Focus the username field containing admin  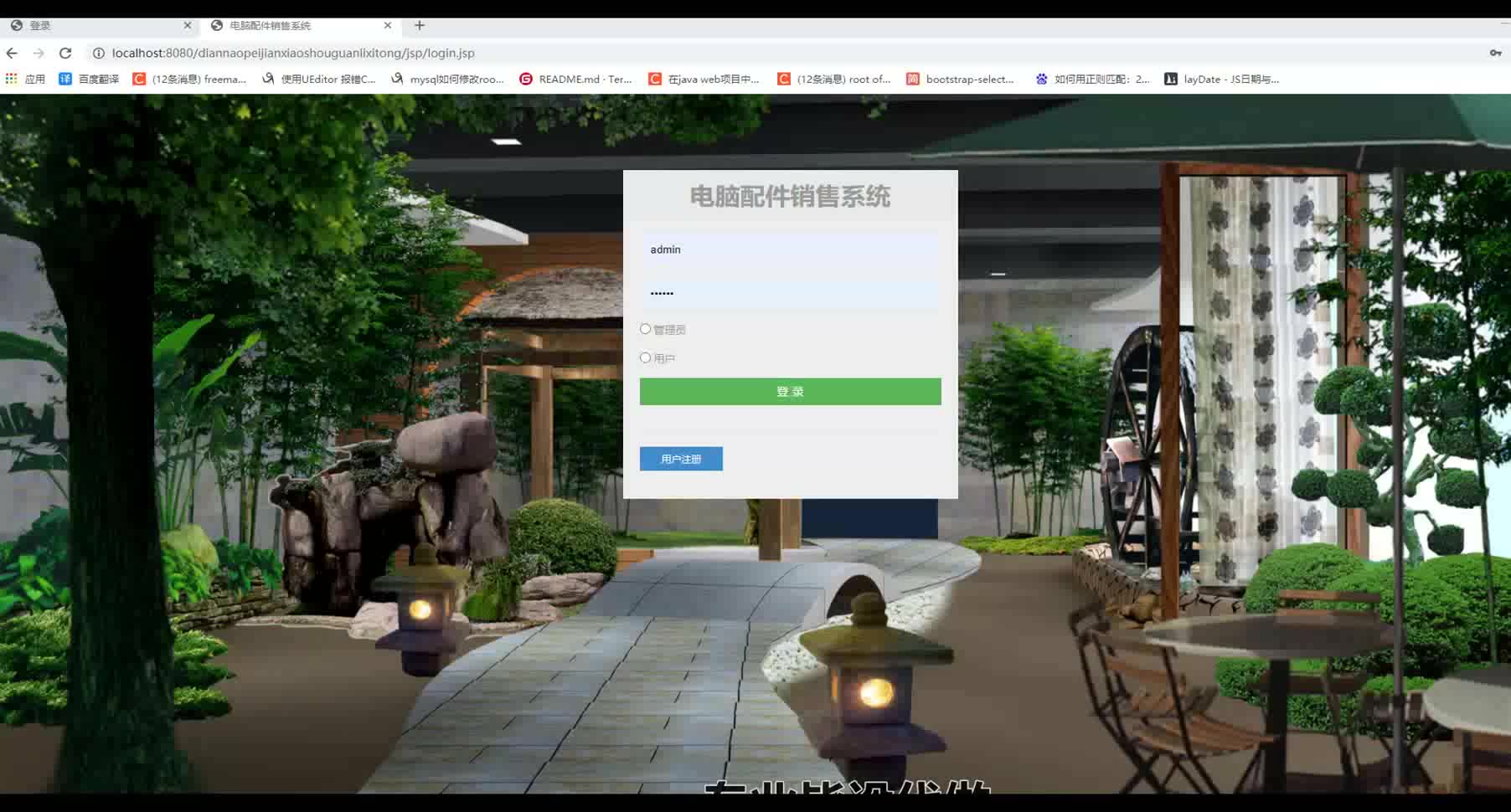790,249
